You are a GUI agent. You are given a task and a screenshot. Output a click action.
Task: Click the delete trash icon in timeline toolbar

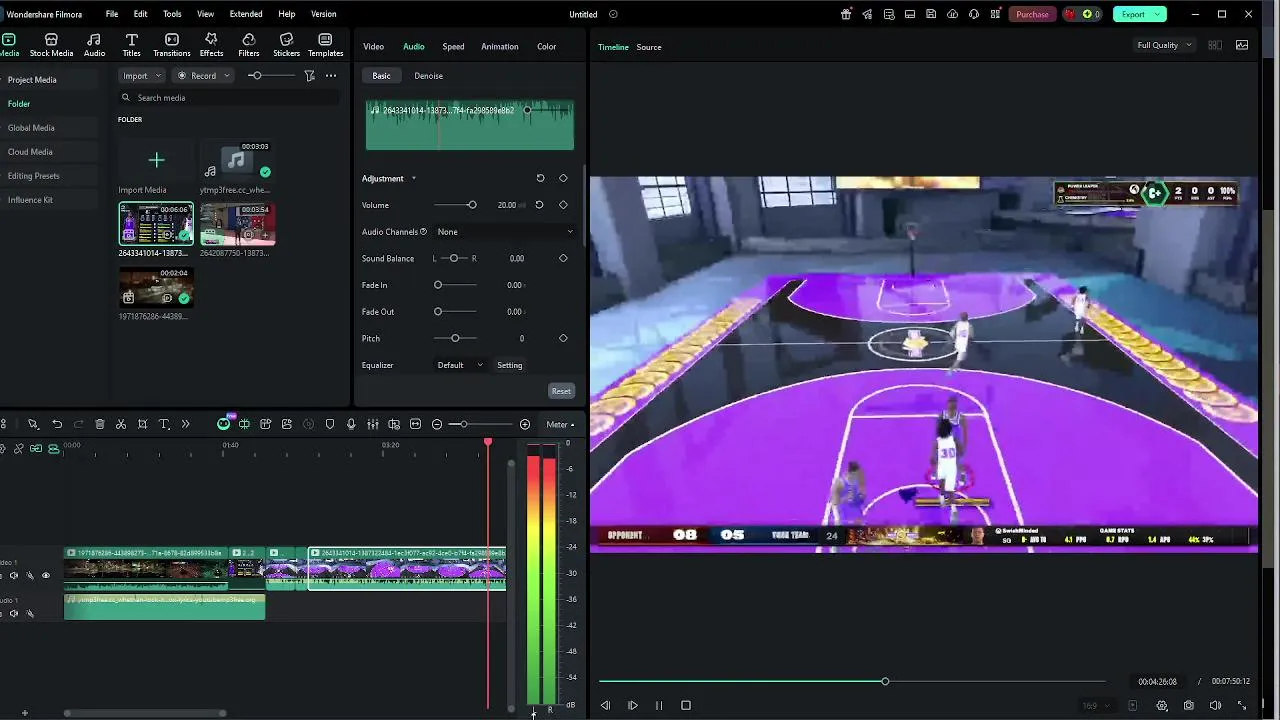click(x=100, y=424)
